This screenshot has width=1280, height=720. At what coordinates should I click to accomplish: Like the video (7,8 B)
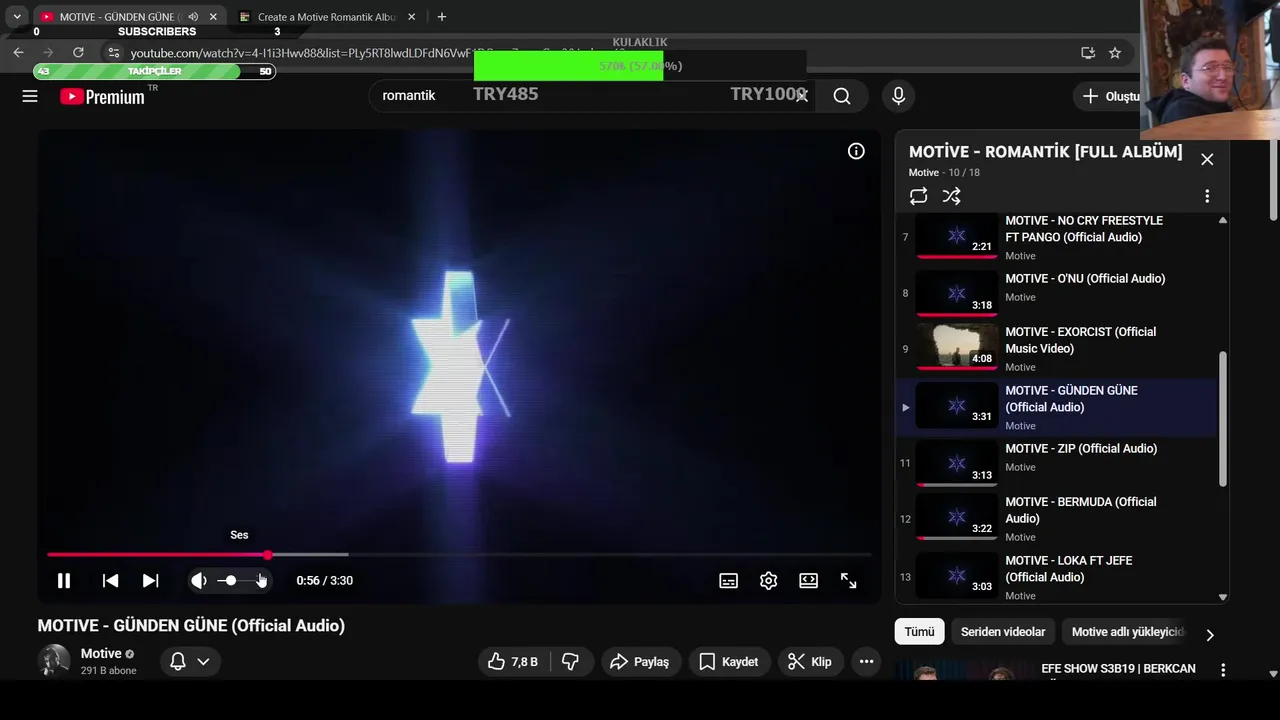513,662
